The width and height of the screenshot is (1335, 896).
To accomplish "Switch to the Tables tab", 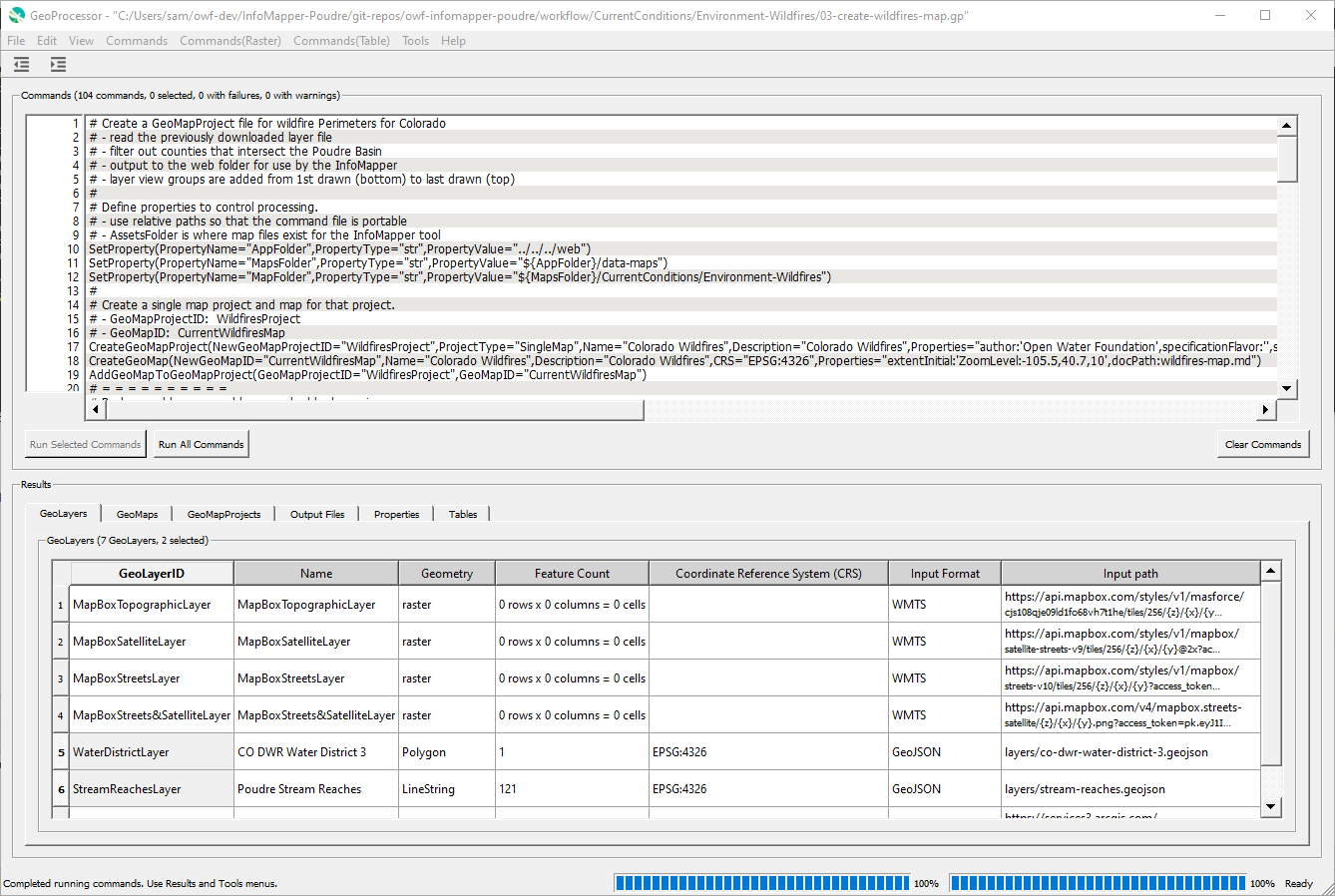I will (462, 515).
